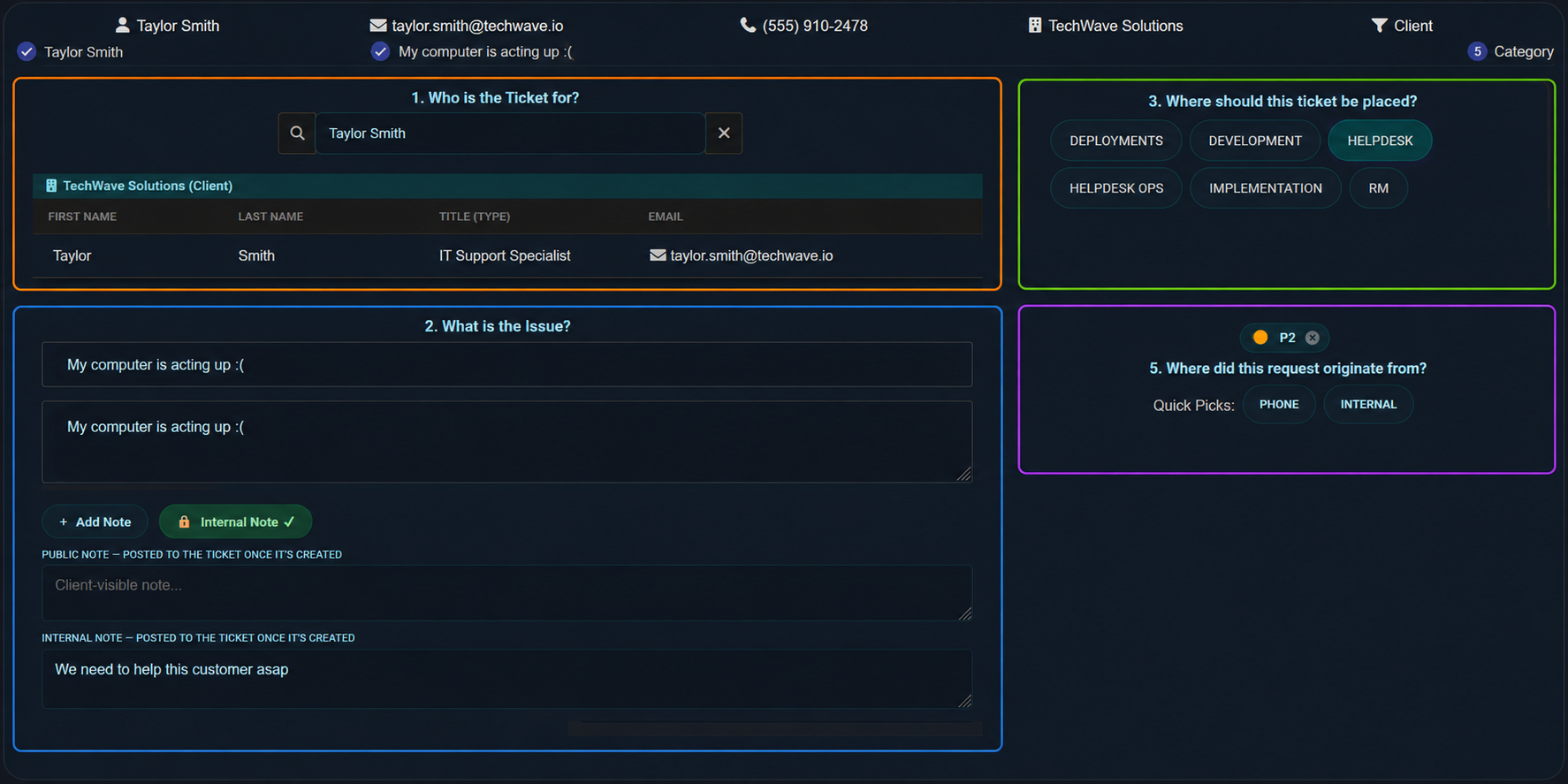The width and height of the screenshot is (1568, 784).
Task: Click the public note resize handle
Action: 964,613
